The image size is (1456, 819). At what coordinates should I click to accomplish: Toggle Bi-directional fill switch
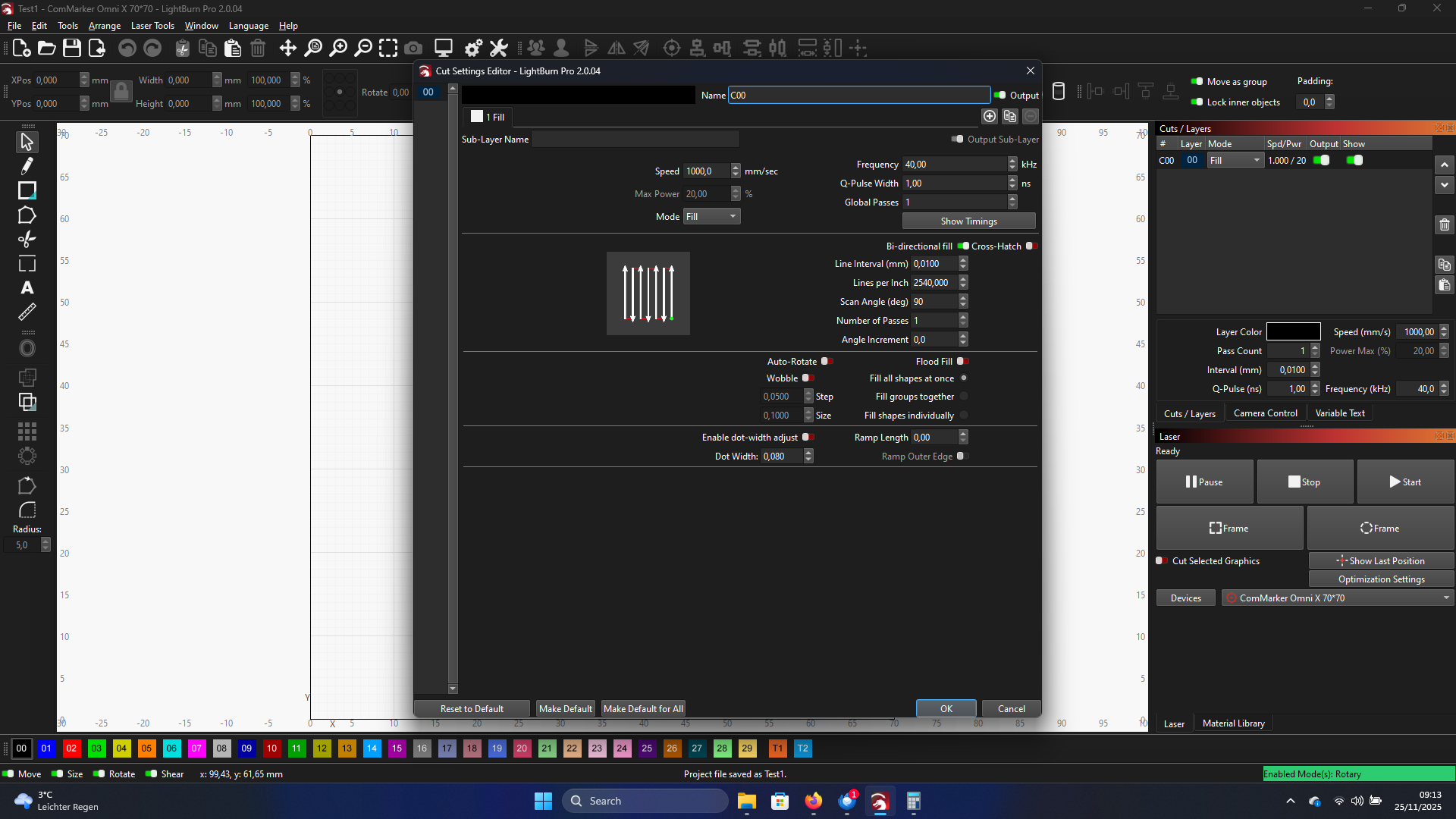click(963, 246)
